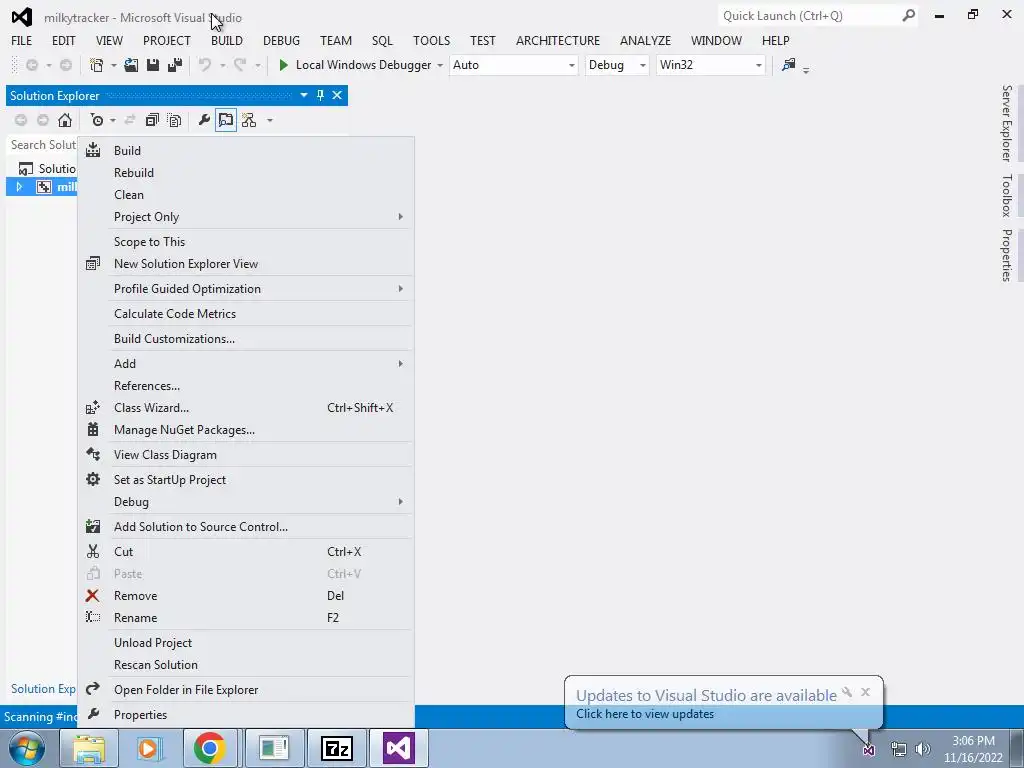Click the View Class Diagram toolbar icon
Screen dimensions: 1024x768
(249, 120)
